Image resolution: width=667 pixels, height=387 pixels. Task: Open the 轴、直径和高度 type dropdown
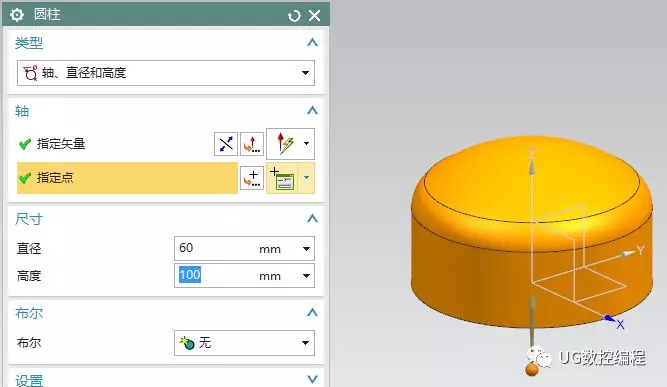tap(165, 73)
